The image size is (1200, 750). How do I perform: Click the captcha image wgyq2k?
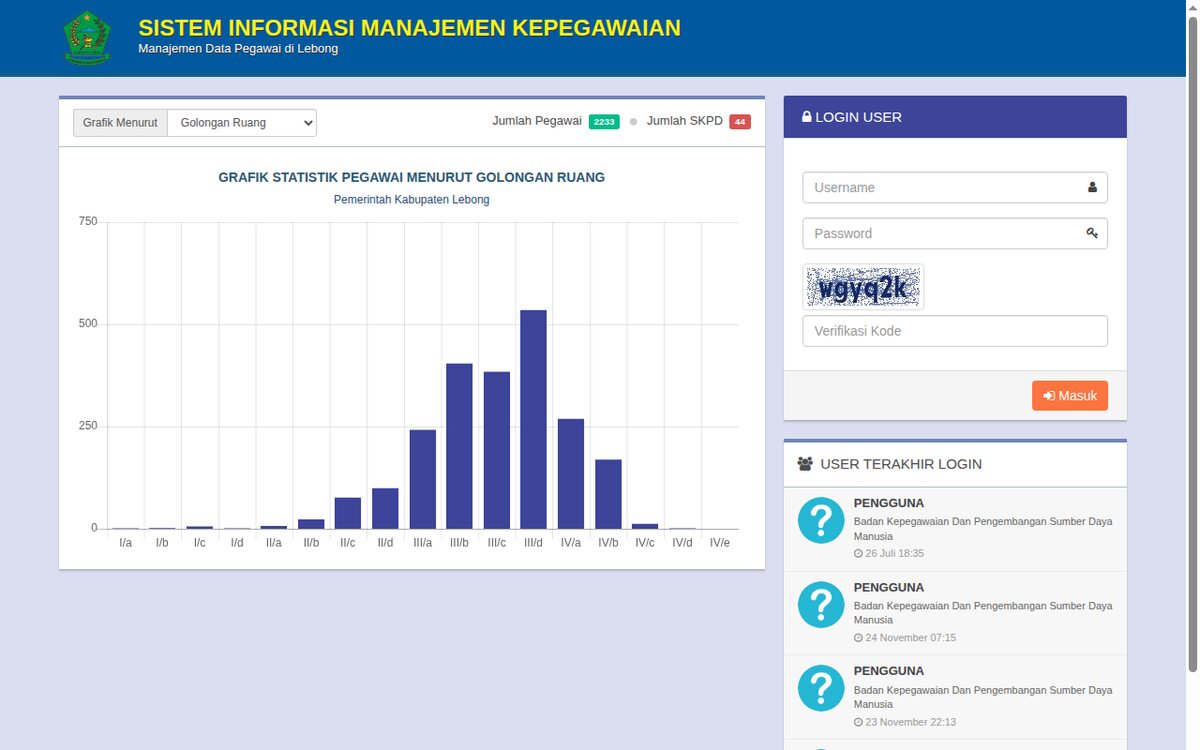point(863,287)
